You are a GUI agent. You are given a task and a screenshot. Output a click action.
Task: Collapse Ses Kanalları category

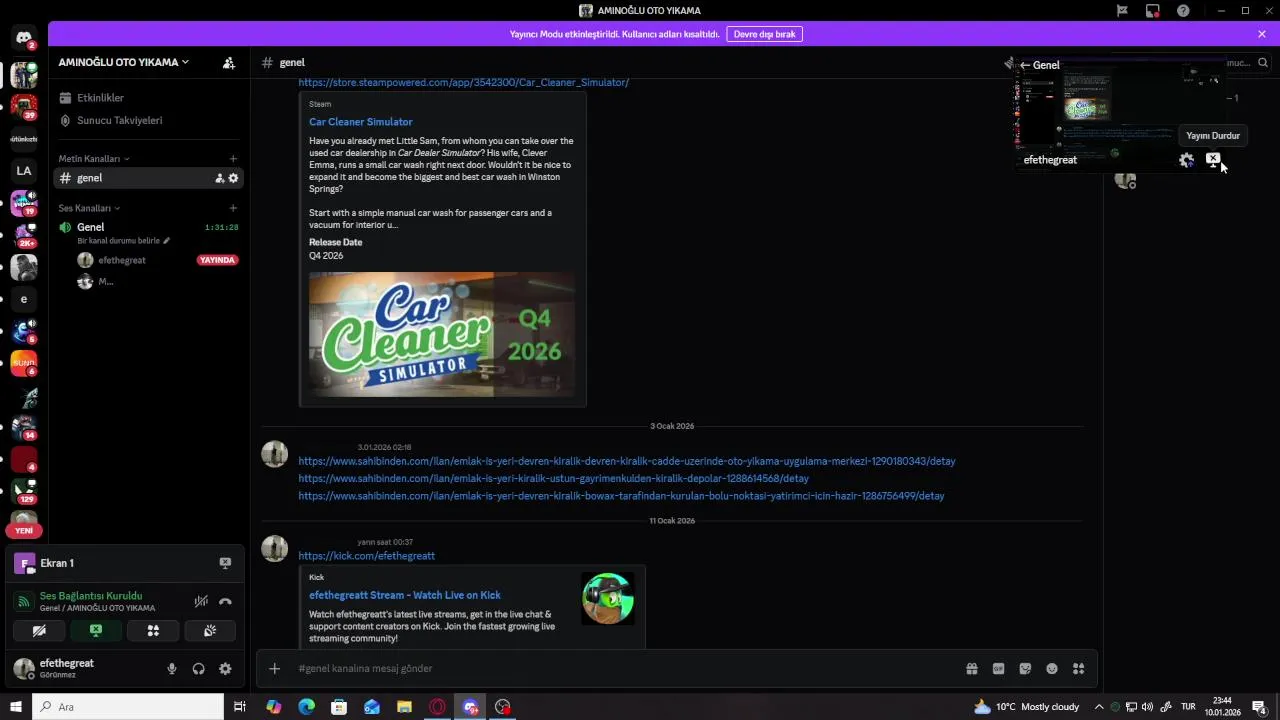[89, 208]
